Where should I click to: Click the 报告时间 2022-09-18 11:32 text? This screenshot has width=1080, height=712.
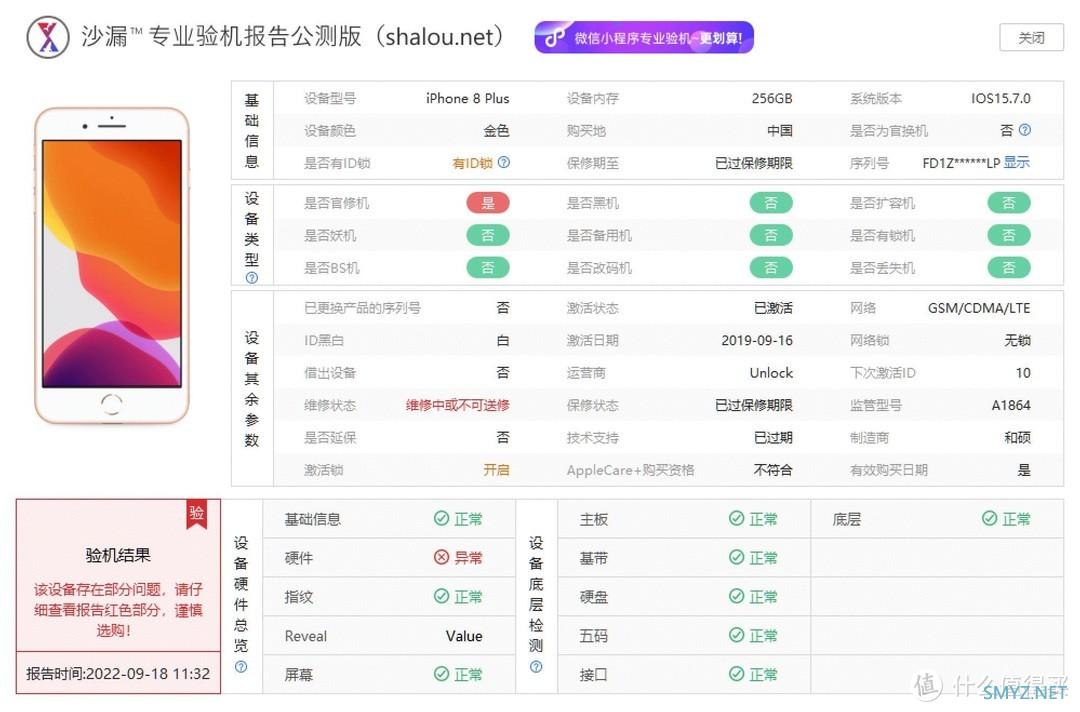118,673
